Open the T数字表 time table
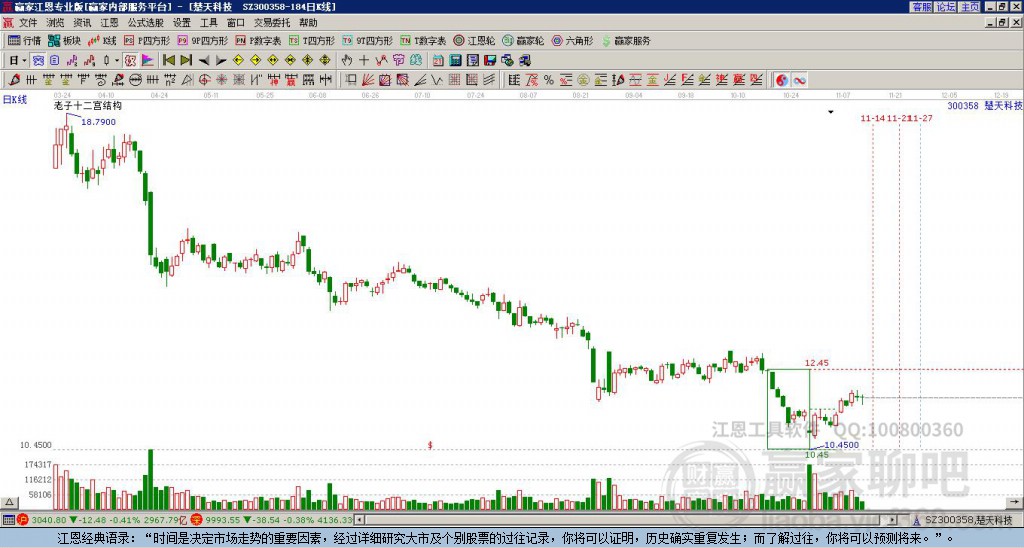The width and height of the screenshot is (1024, 548). pyautogui.click(x=423, y=40)
